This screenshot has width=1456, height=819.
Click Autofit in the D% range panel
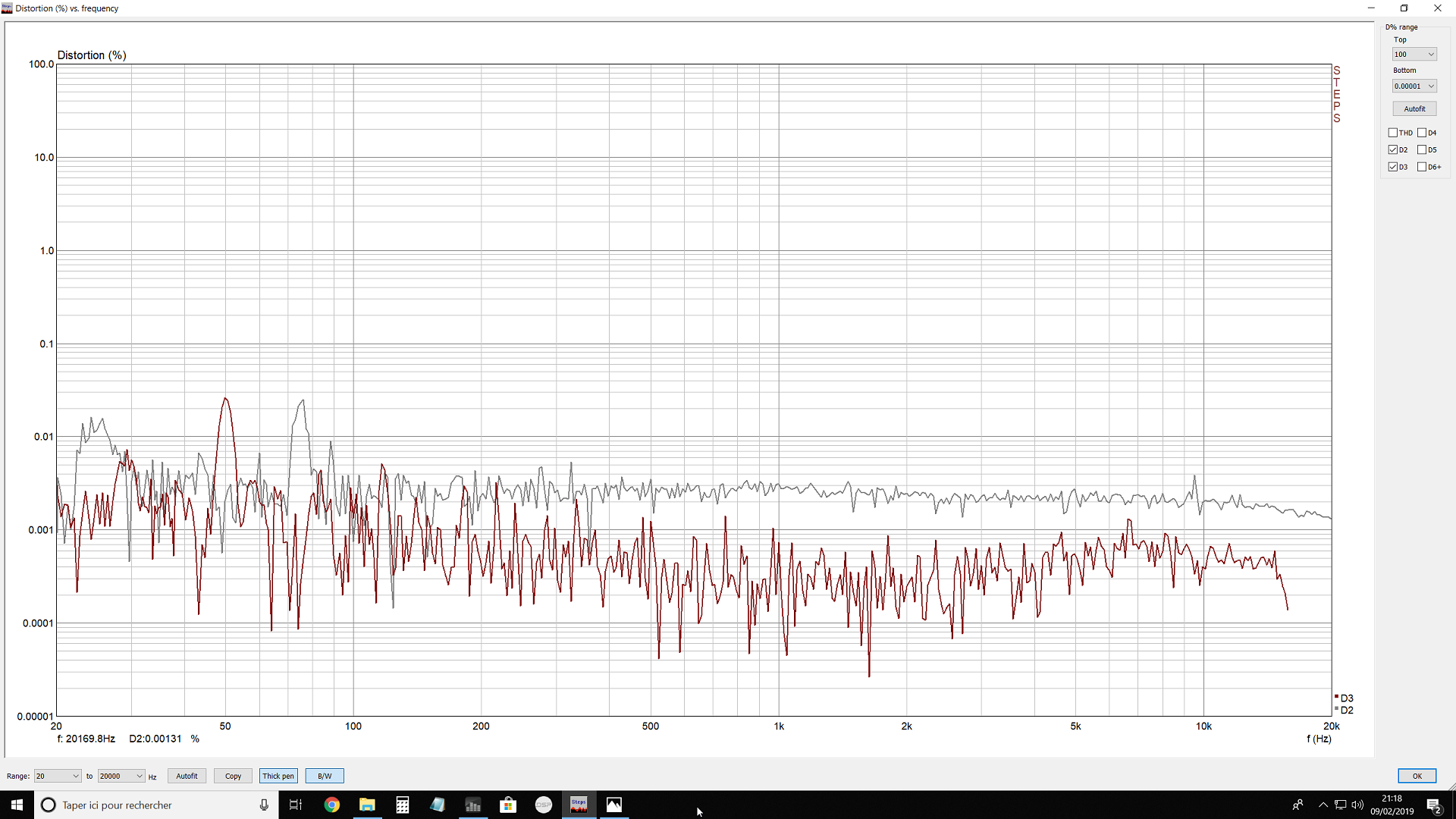click(1414, 108)
